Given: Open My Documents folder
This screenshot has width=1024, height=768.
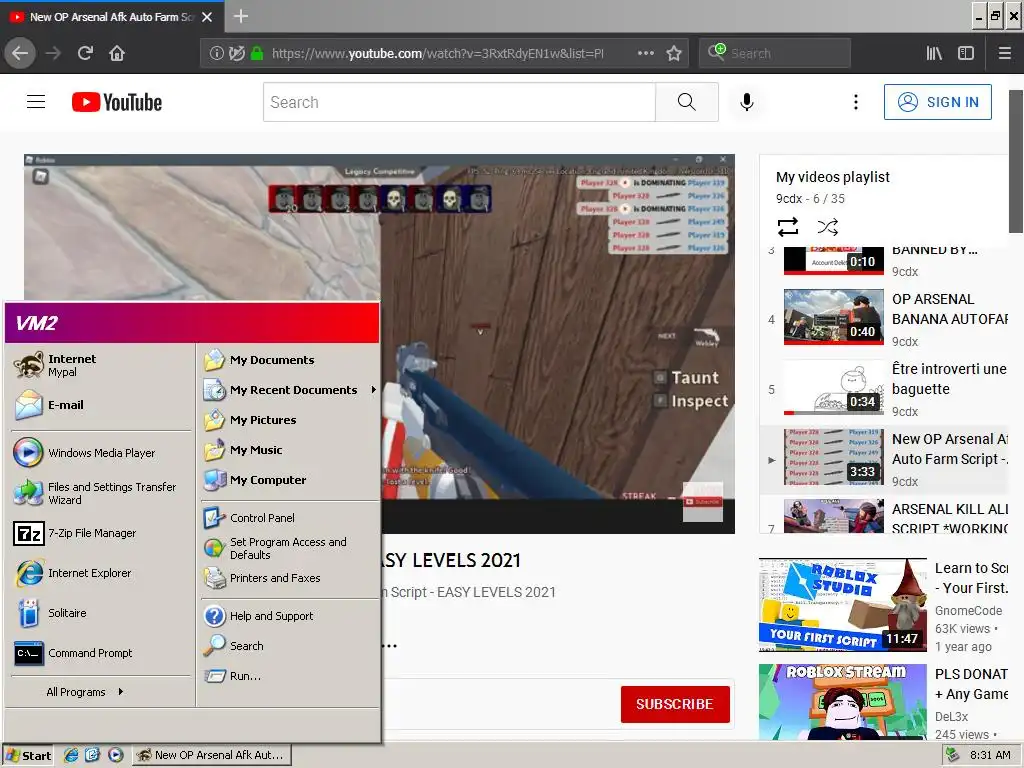Looking at the screenshot, I should click(x=289, y=360).
